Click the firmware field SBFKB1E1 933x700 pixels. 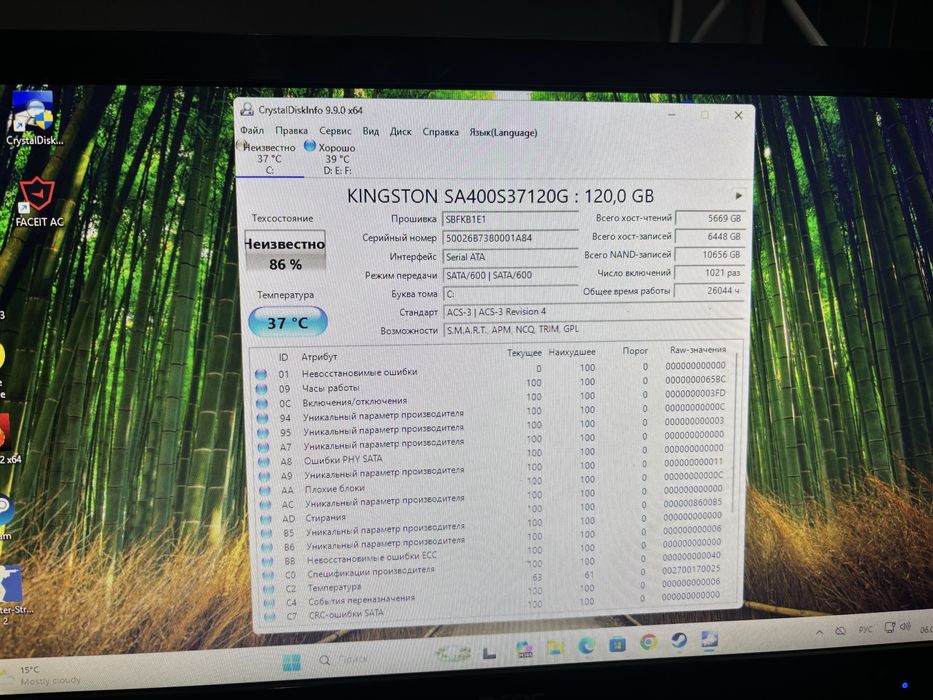tap(510, 219)
